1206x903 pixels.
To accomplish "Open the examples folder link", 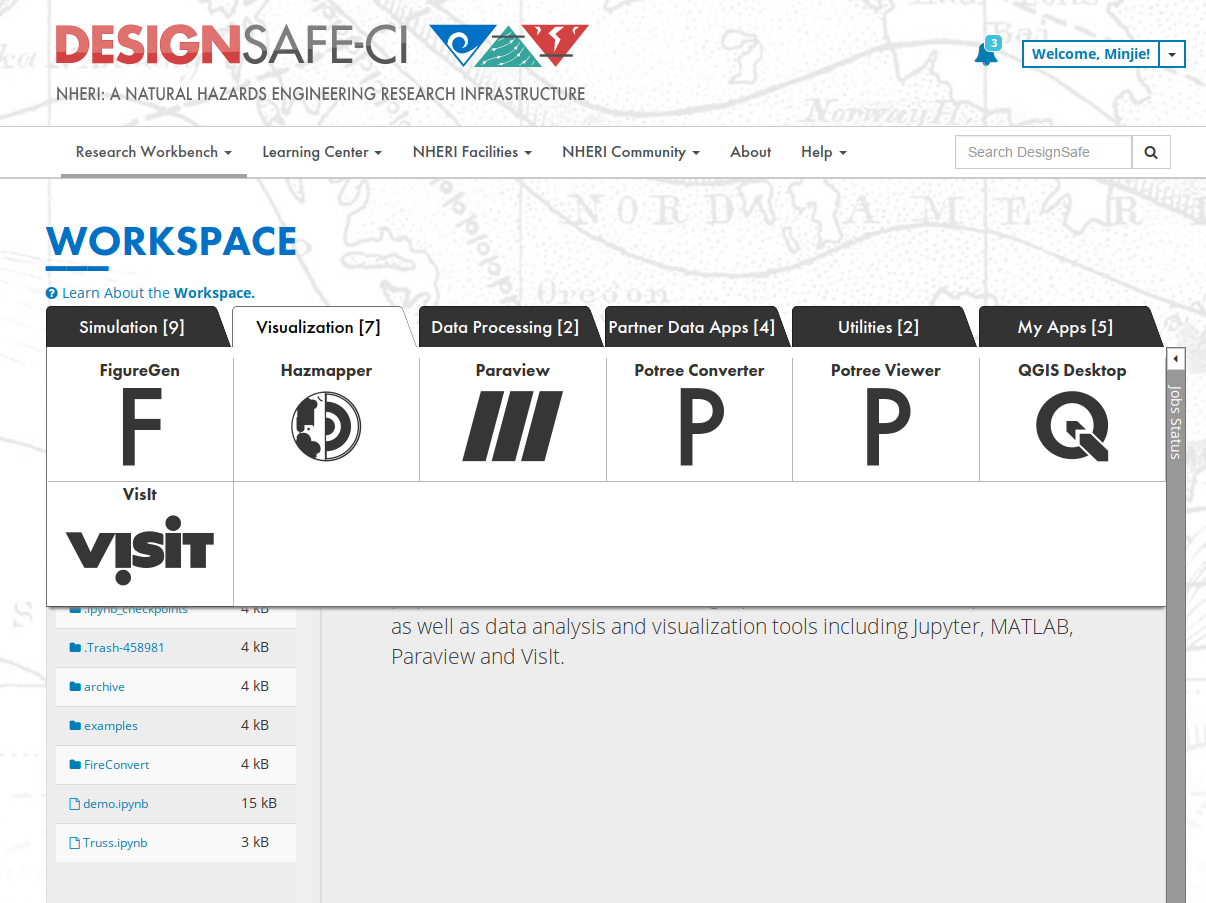I will pos(111,726).
